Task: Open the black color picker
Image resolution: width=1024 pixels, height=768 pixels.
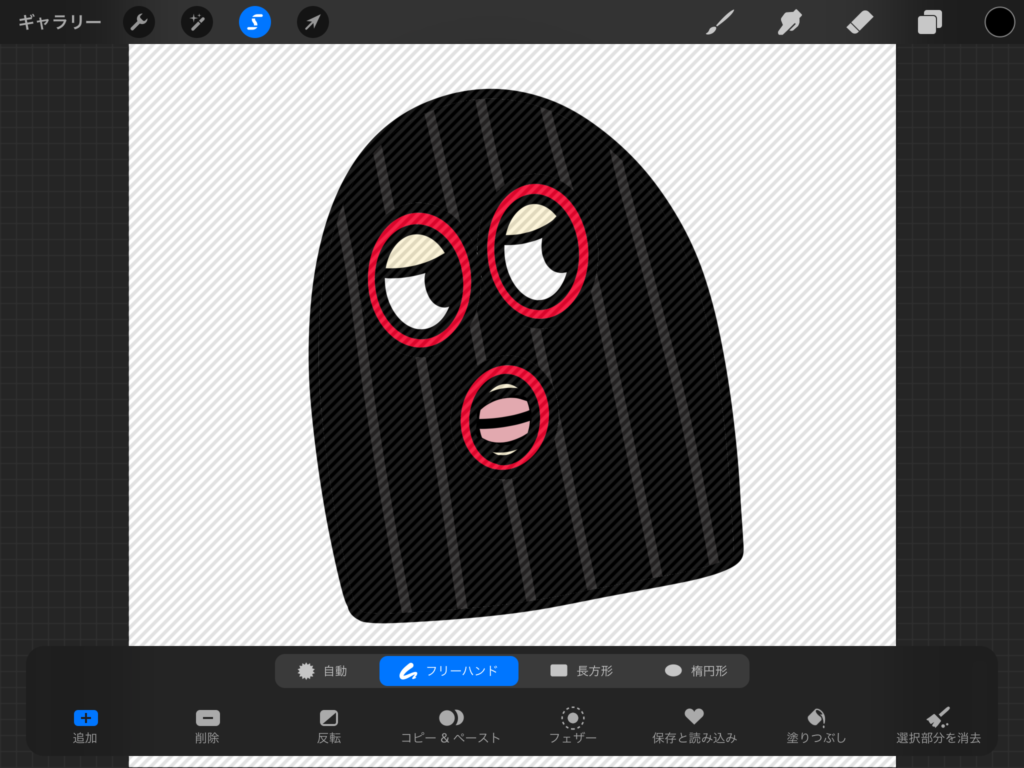Action: [999, 22]
